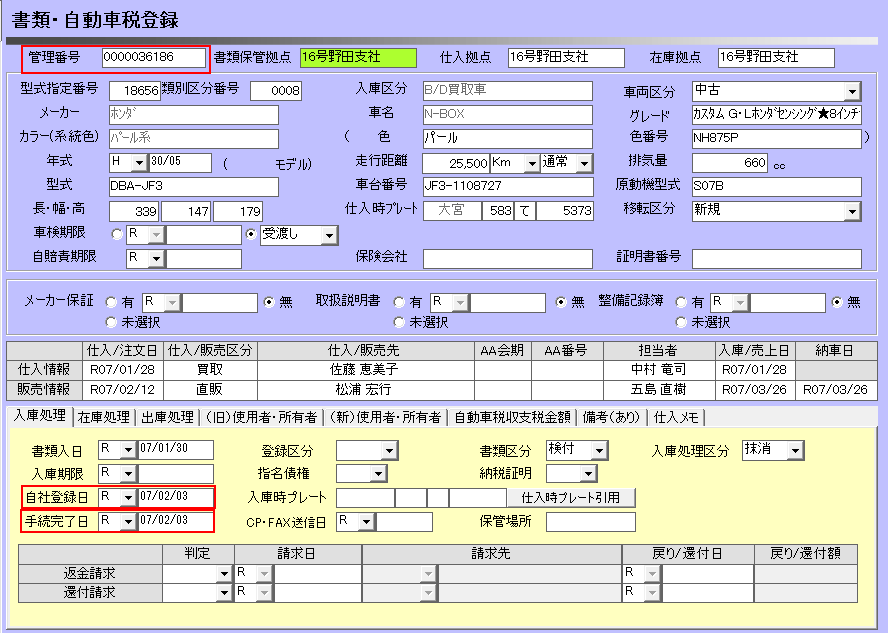
Task: Click the 仕入拠点 field
Action: (566, 58)
